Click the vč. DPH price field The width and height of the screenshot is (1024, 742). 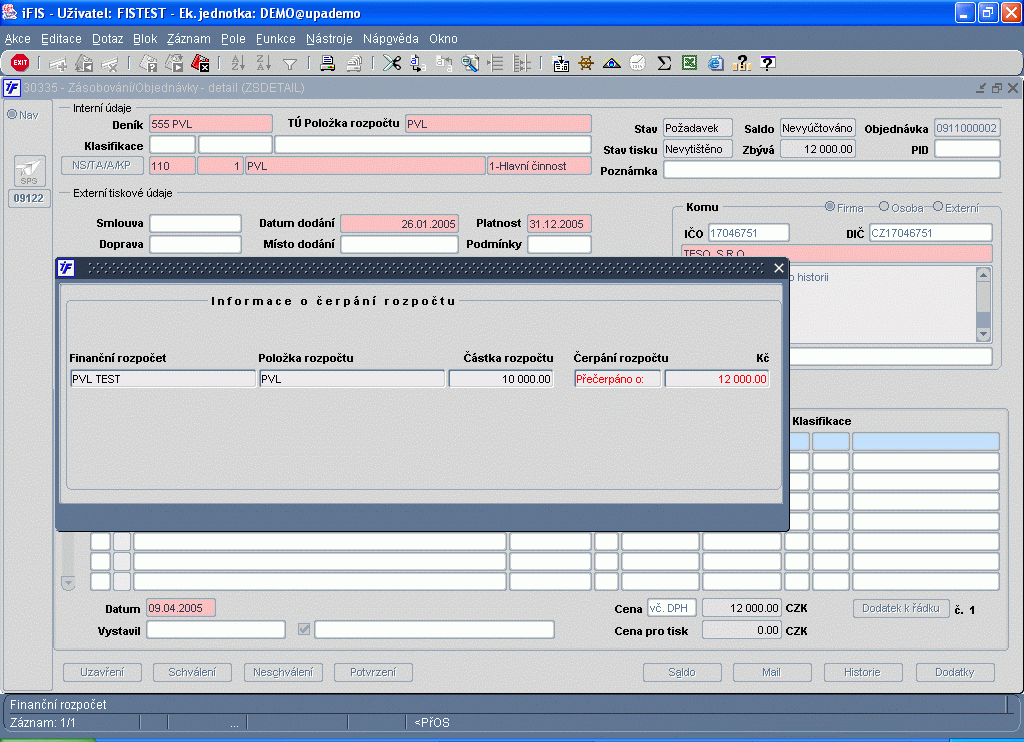(671, 608)
